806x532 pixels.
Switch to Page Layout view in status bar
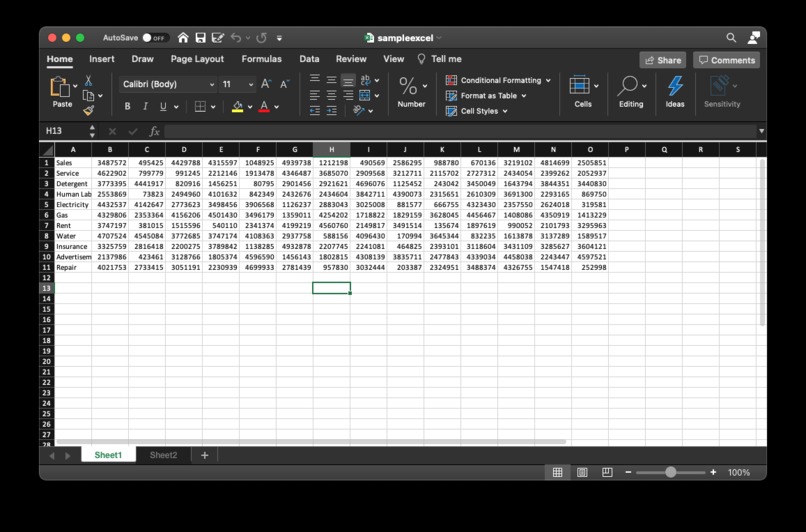[x=582, y=472]
